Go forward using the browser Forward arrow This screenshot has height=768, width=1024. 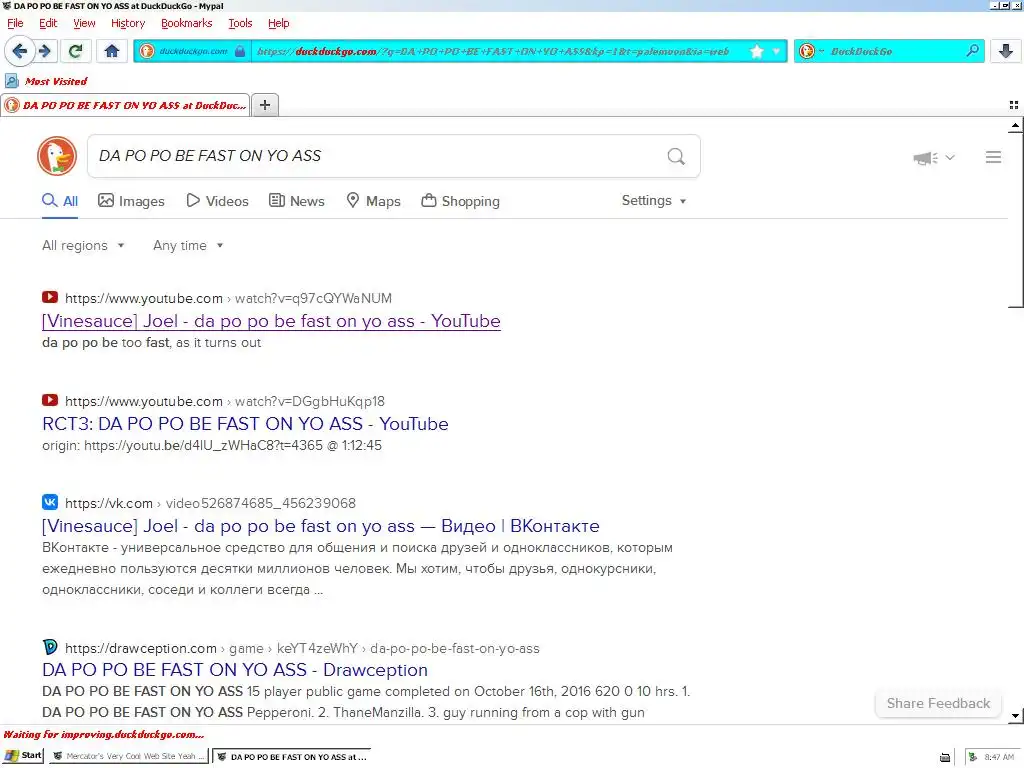(x=44, y=51)
